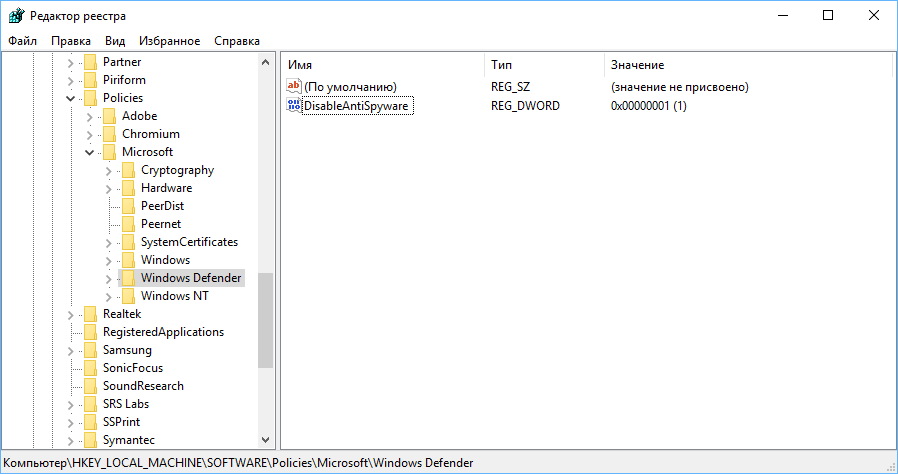Open the Избранное menu
The width and height of the screenshot is (898, 474).
coord(170,41)
